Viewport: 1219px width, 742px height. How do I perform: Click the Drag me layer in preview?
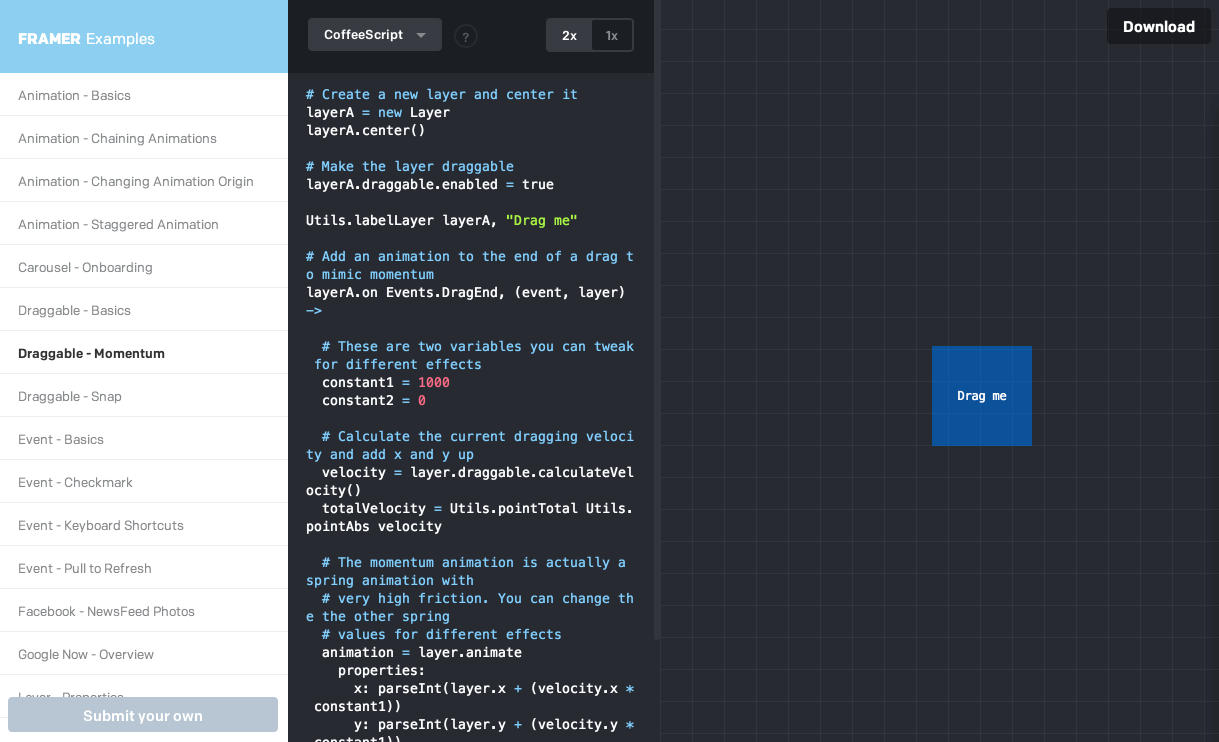tap(981, 396)
